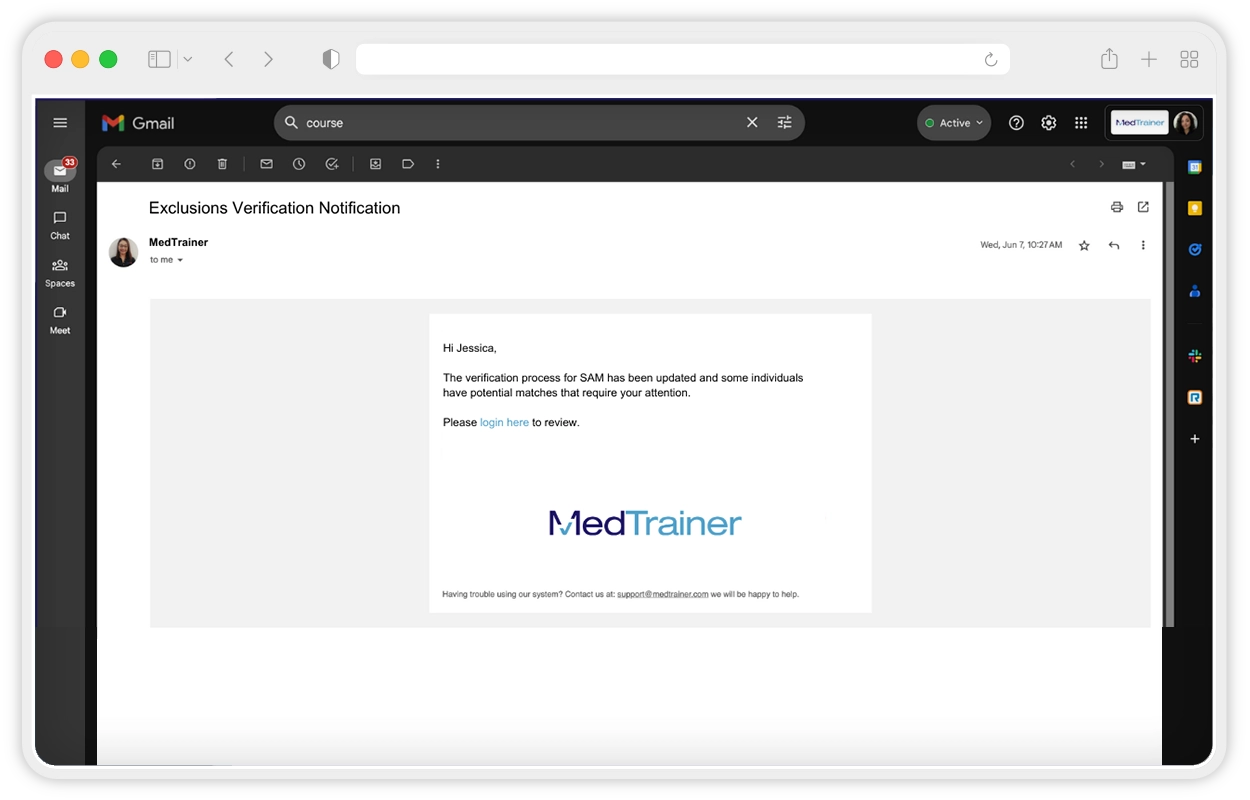The height and width of the screenshot is (800, 1250).
Task: Toggle the main menu hamburger button
Action: [x=60, y=123]
